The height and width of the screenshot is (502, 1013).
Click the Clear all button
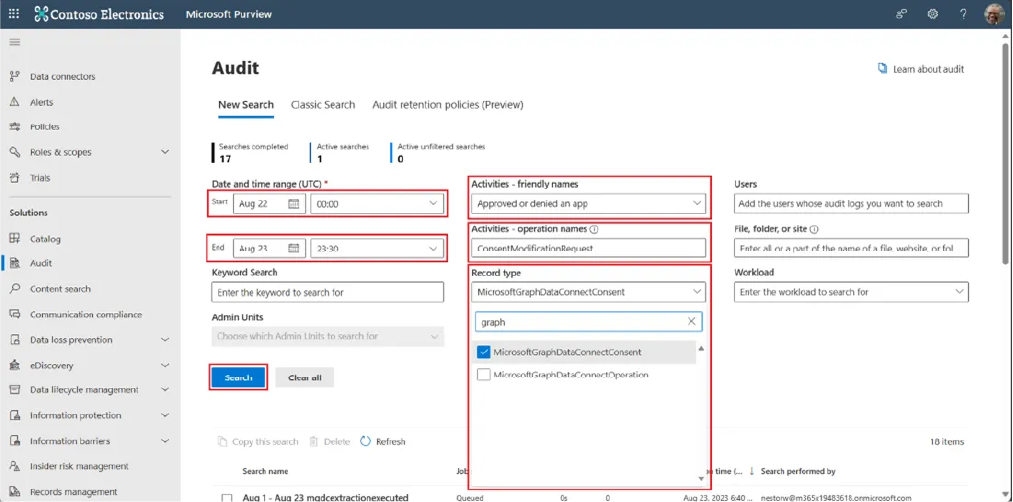tap(304, 377)
